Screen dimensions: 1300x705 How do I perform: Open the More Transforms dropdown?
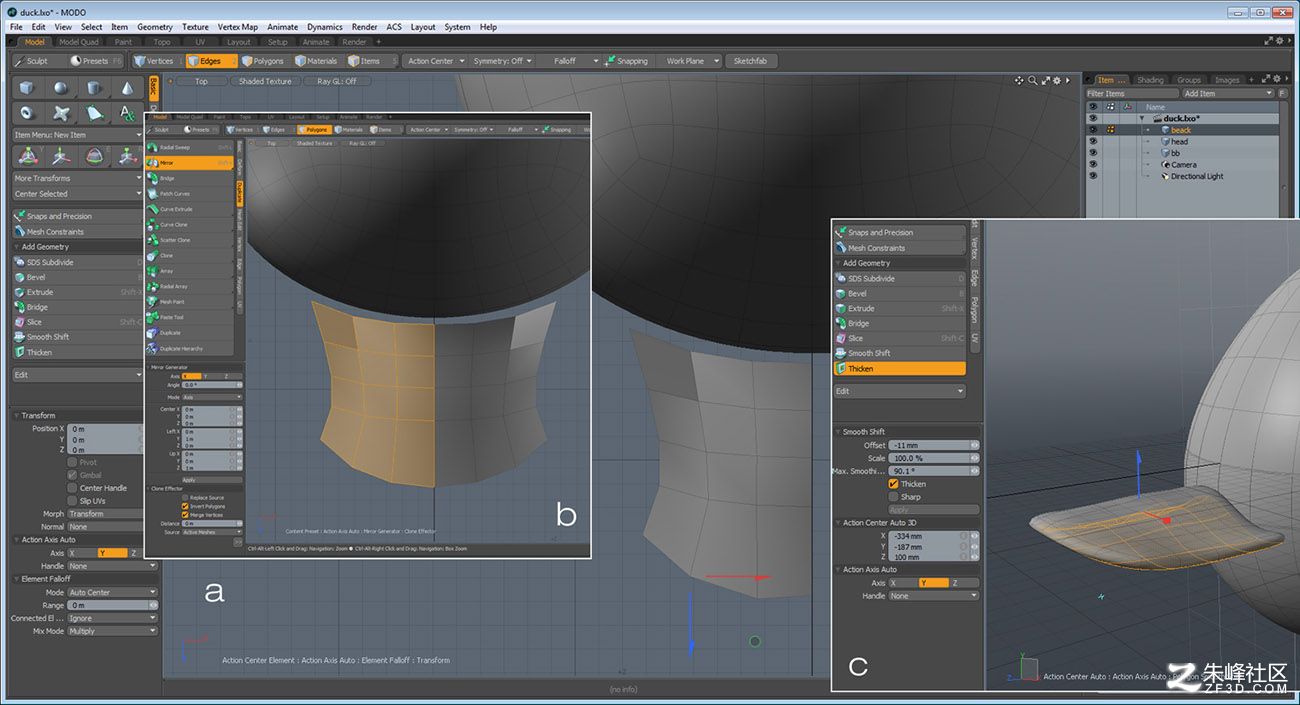click(78, 178)
